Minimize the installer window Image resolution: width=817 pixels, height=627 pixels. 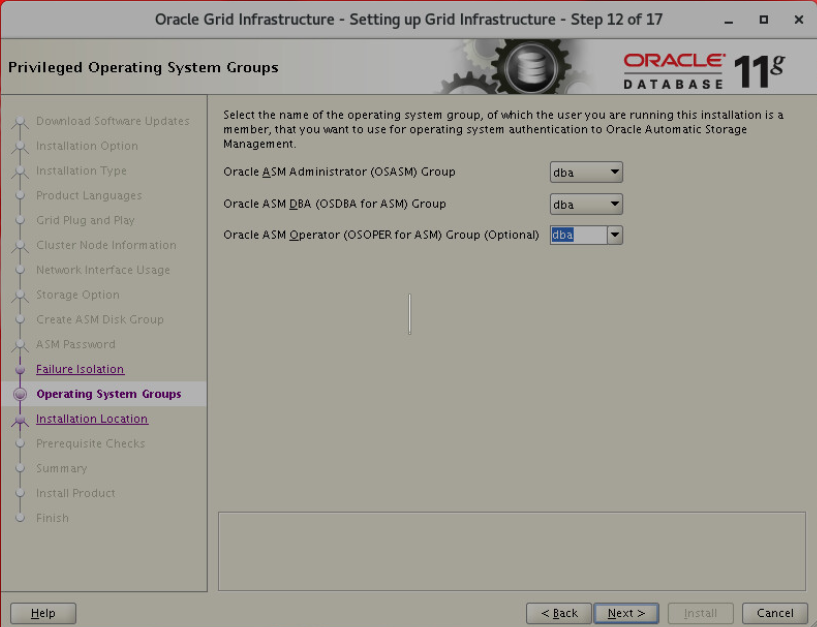729,20
